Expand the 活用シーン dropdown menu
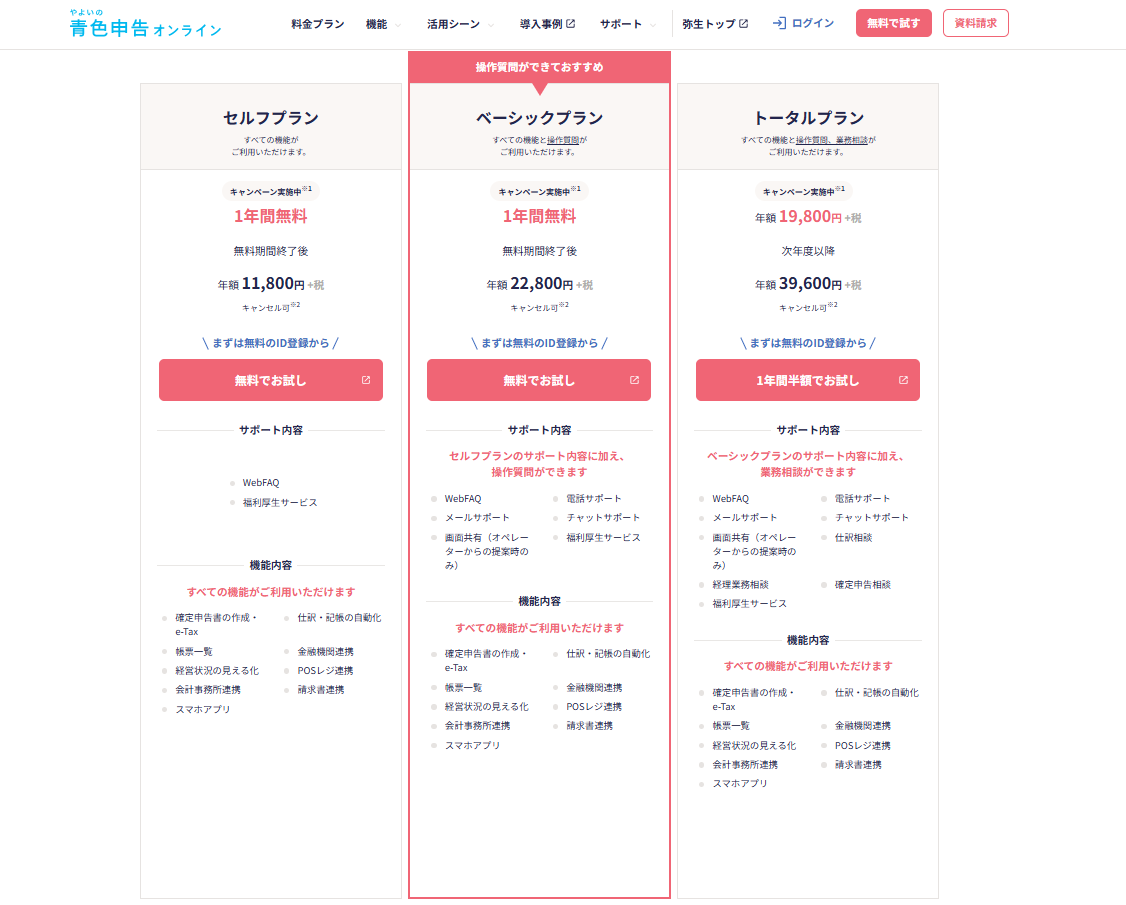Viewport: 1126px width, 905px height. pos(460,24)
